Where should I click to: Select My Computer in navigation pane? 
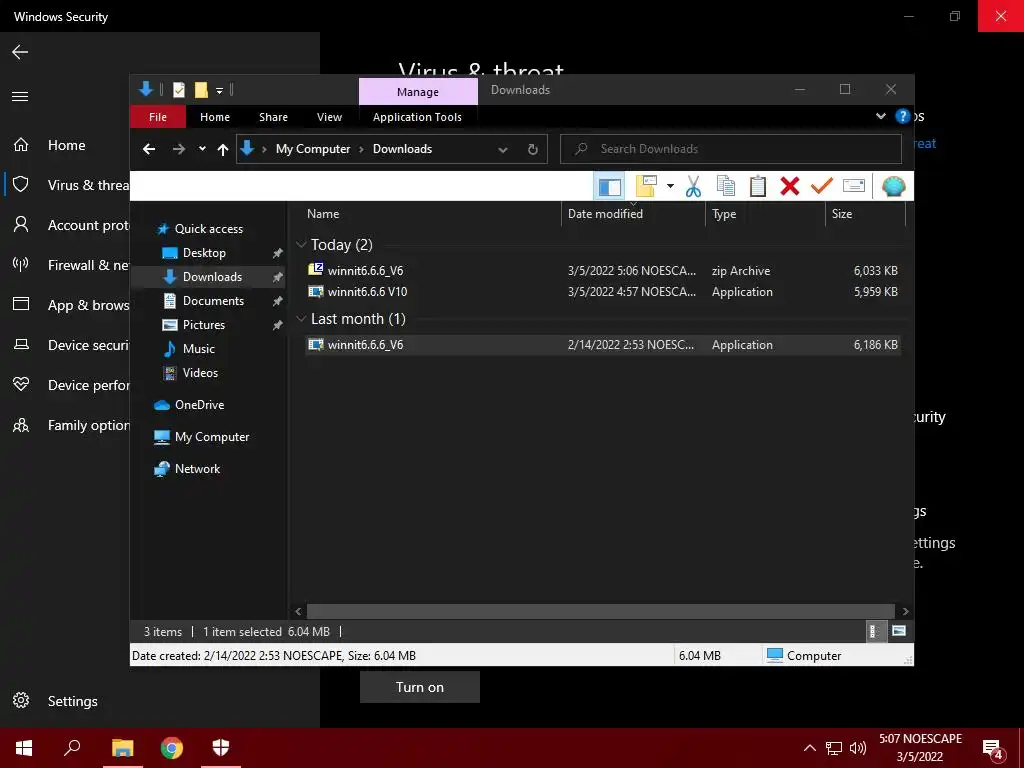(x=212, y=437)
